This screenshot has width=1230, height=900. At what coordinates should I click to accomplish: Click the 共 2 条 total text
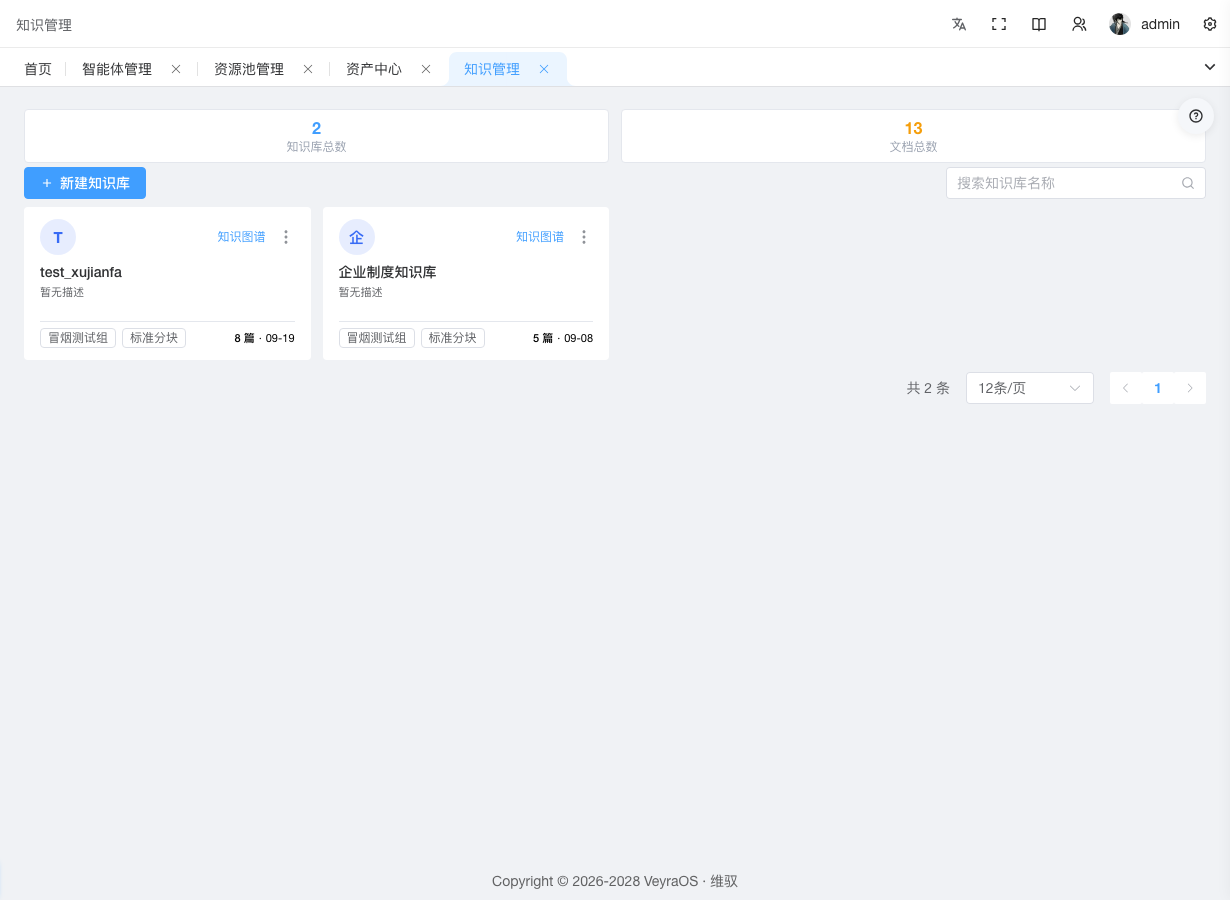(928, 388)
